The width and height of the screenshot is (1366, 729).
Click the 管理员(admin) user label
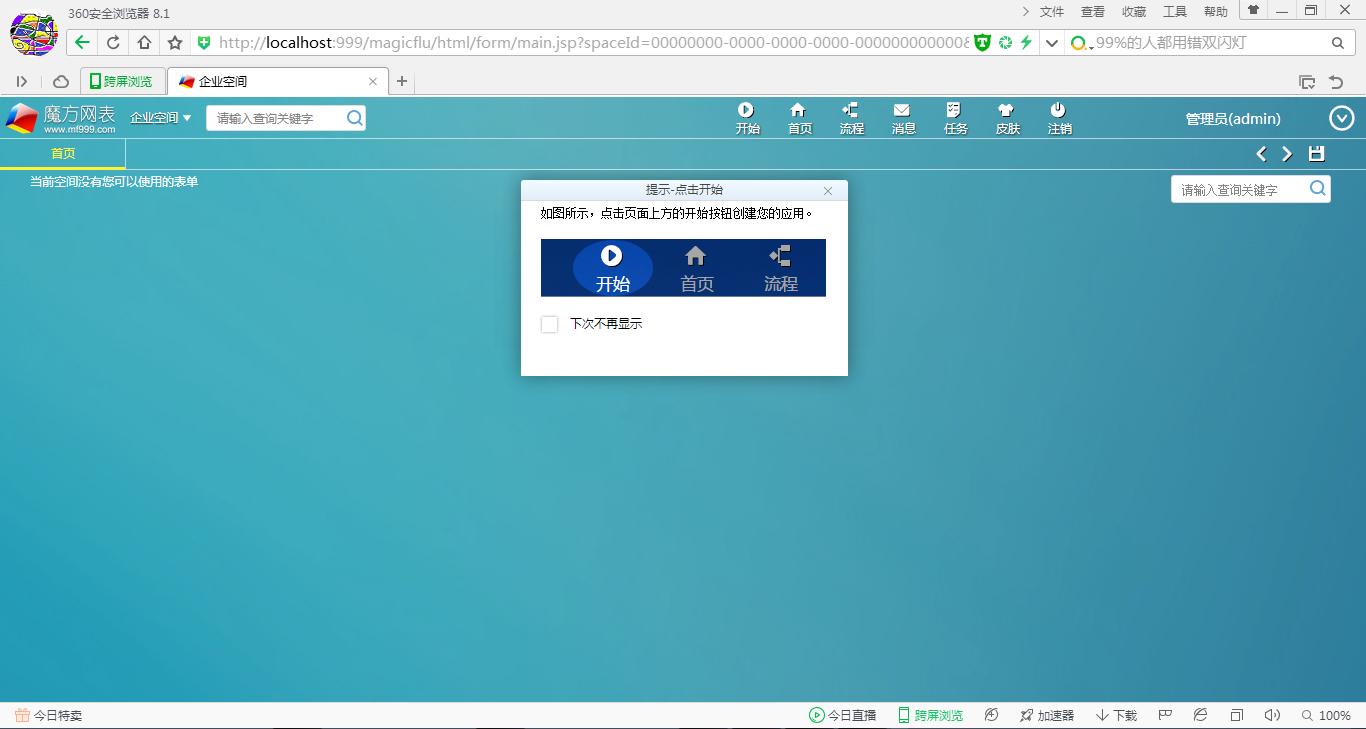pyautogui.click(x=1233, y=119)
